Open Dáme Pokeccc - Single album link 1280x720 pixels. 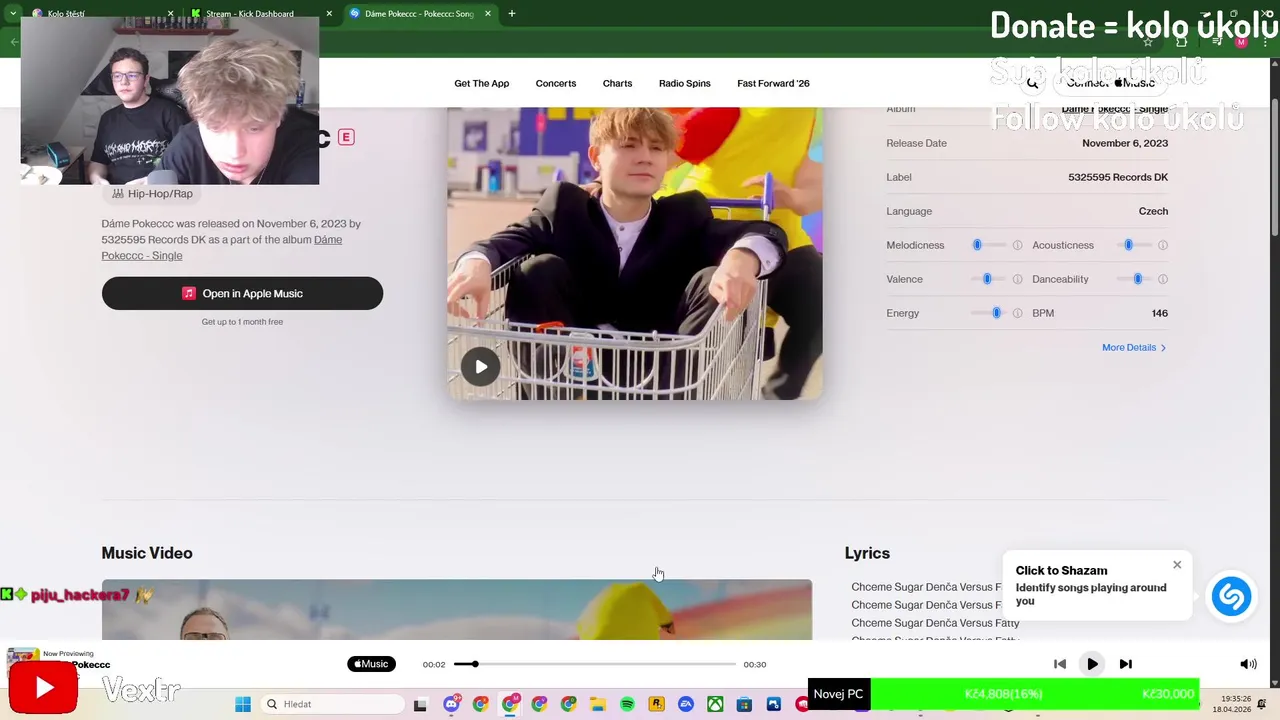coord(222,247)
